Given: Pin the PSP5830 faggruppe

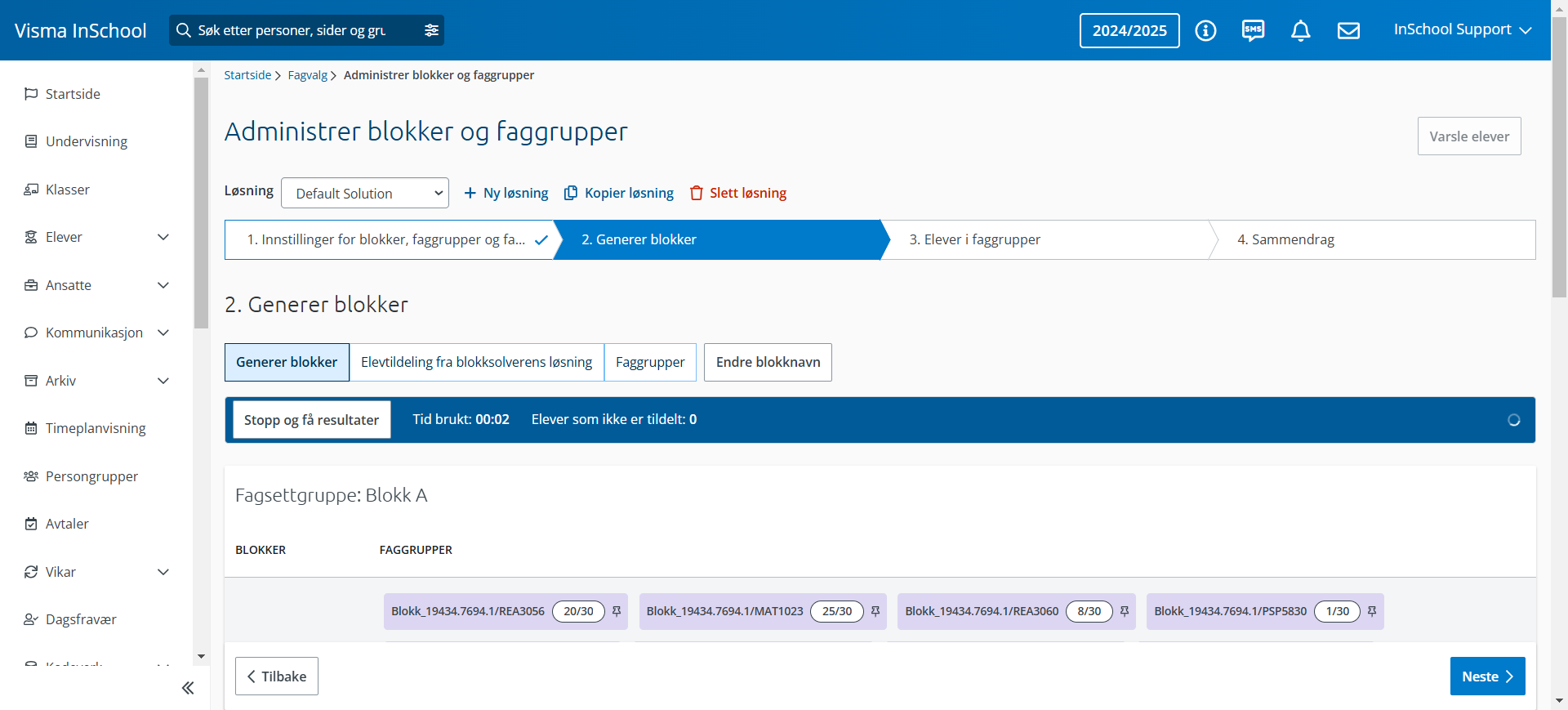Looking at the screenshot, I should [x=1372, y=611].
